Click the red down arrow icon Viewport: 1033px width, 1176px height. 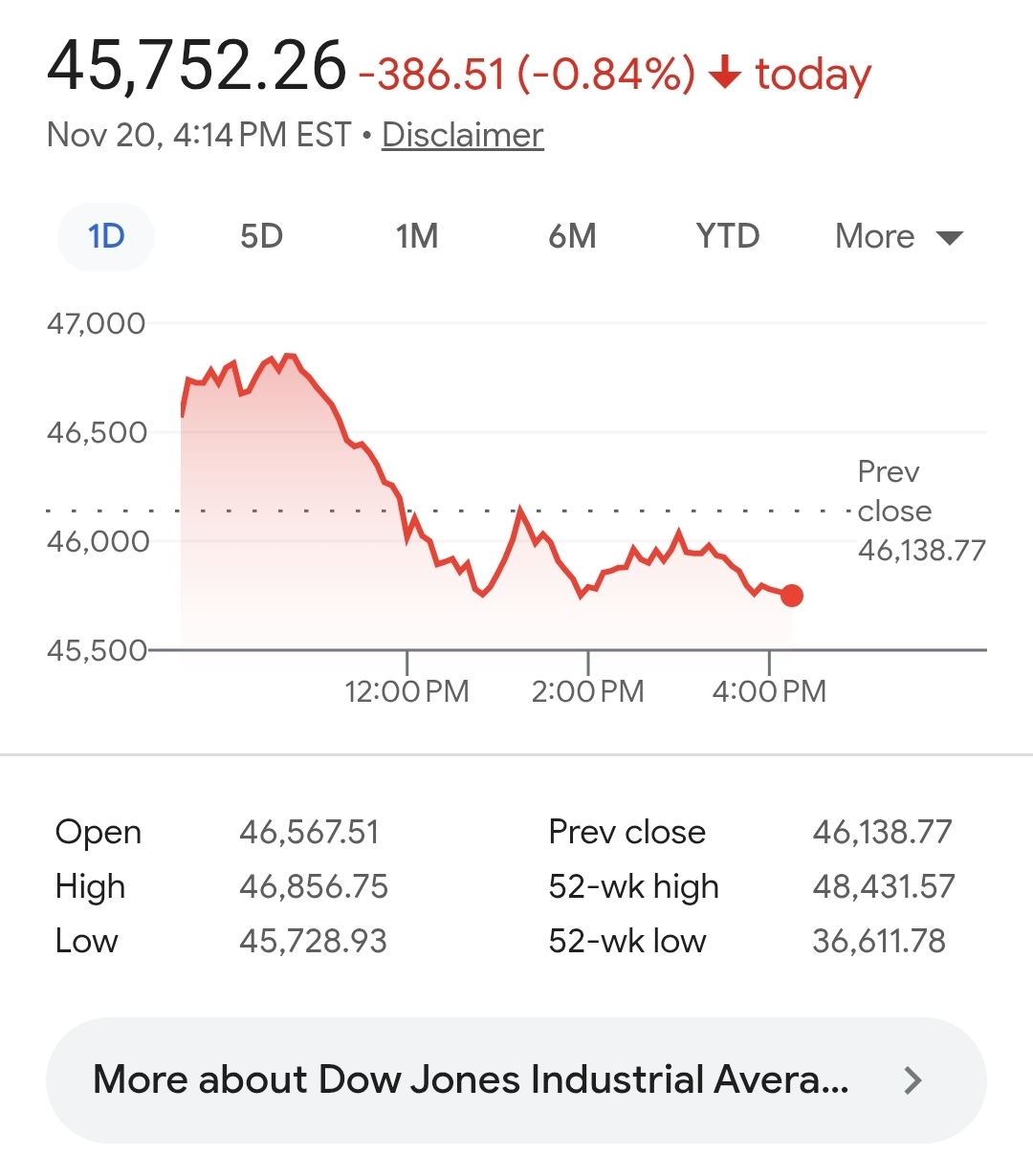click(725, 73)
